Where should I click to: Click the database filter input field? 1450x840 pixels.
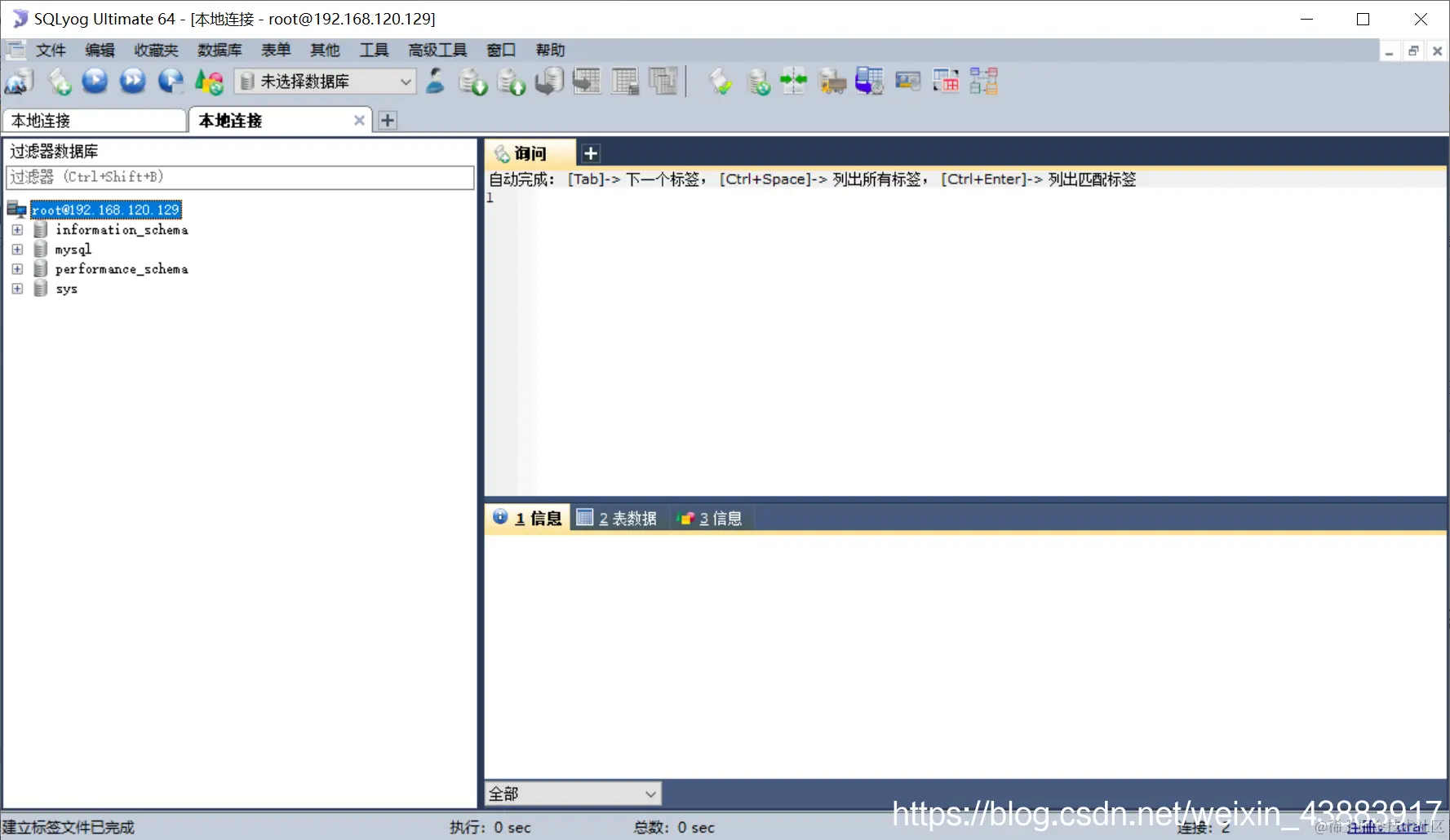[240, 177]
